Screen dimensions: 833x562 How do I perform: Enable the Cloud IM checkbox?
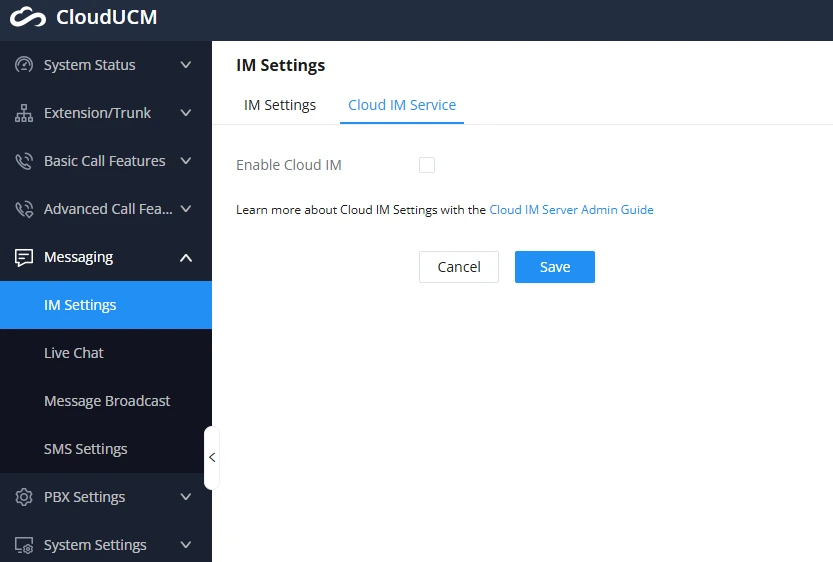427,165
